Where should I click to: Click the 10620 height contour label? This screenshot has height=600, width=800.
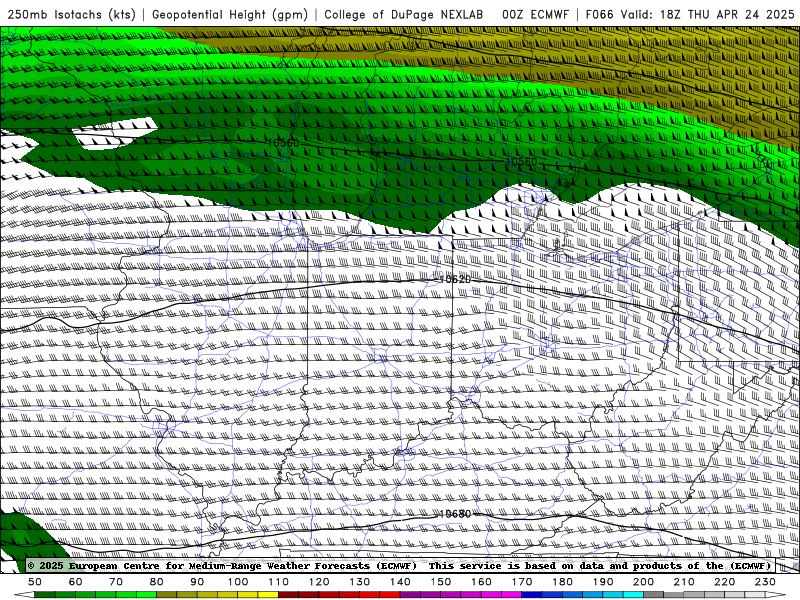tap(455, 279)
